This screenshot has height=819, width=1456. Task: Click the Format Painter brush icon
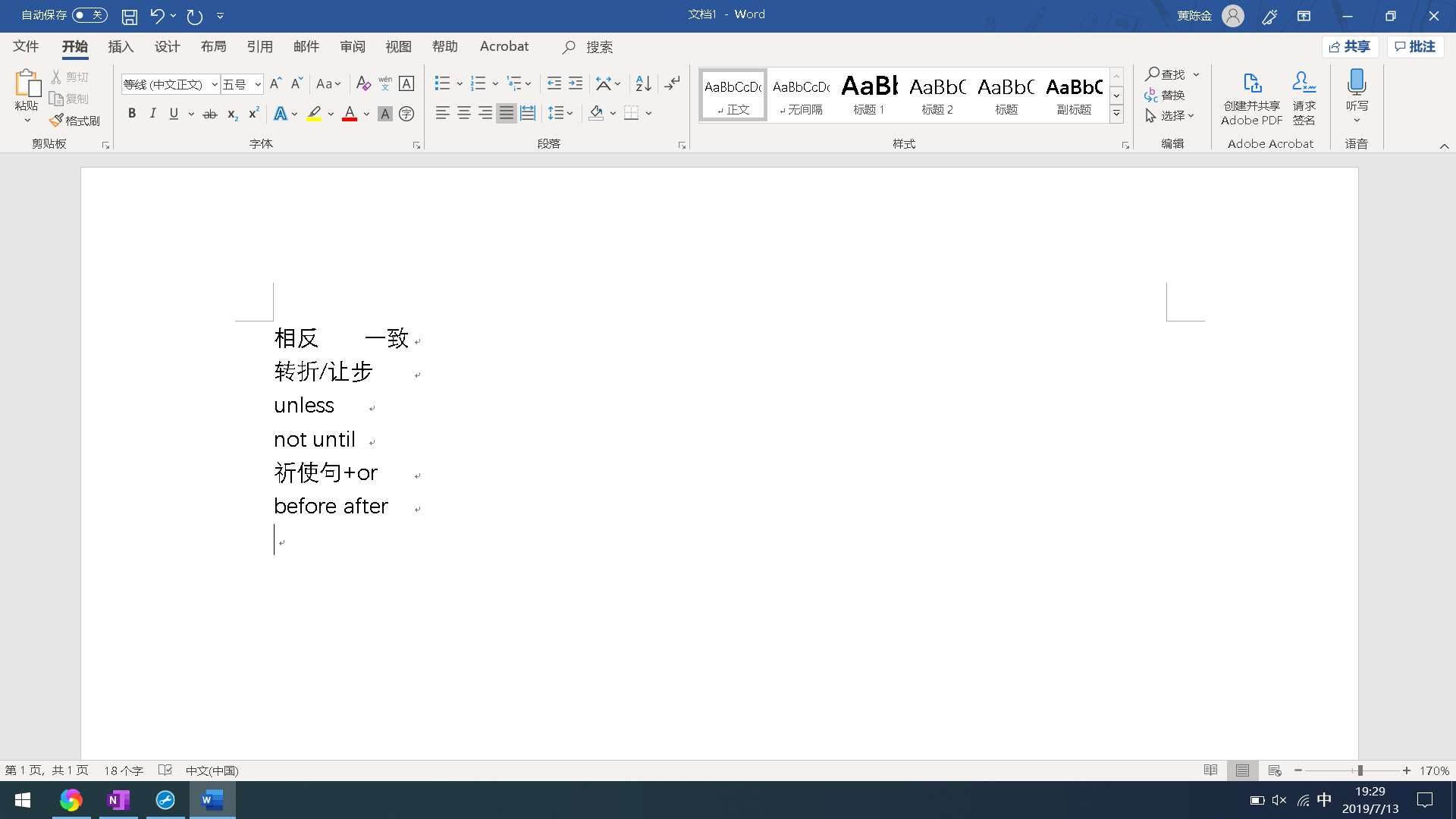tap(57, 121)
